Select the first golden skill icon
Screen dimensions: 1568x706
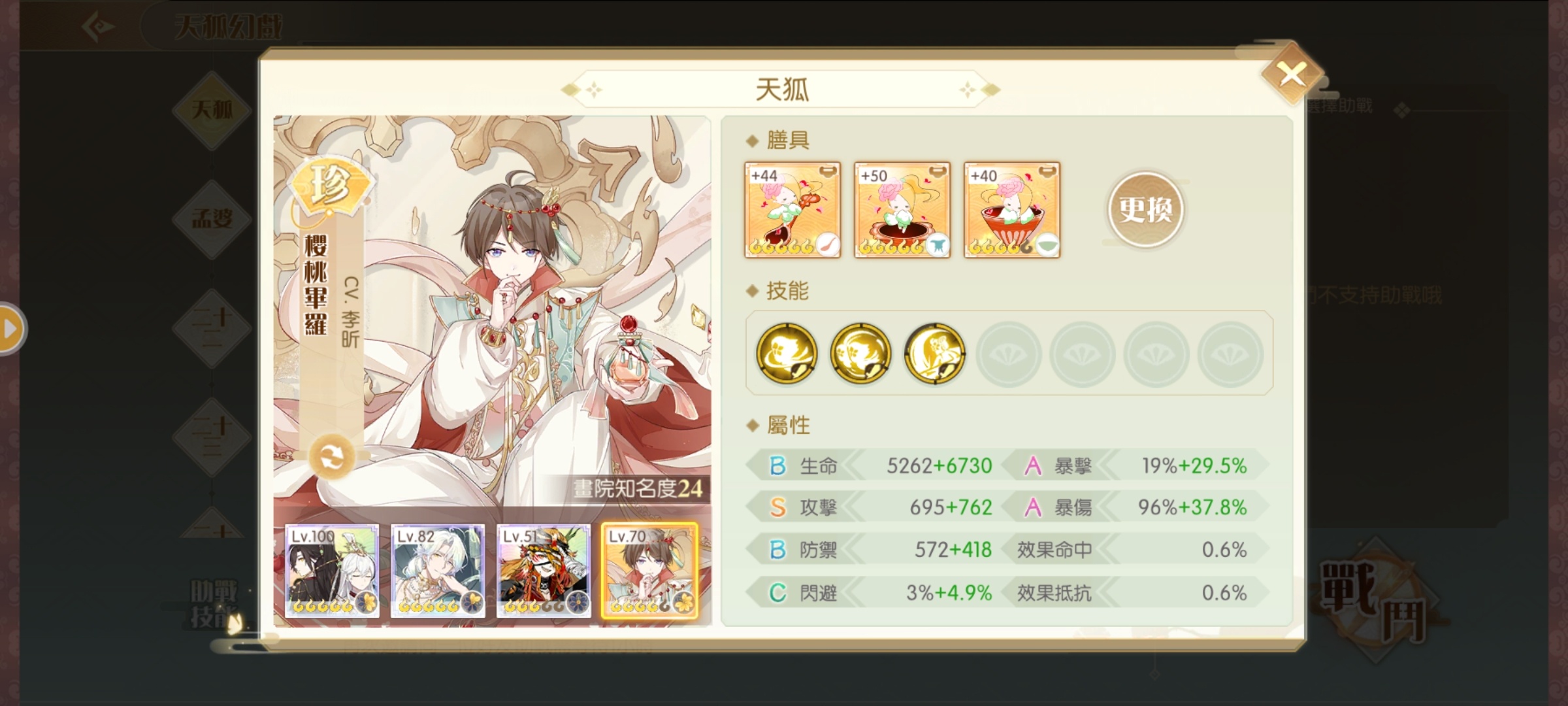click(787, 353)
